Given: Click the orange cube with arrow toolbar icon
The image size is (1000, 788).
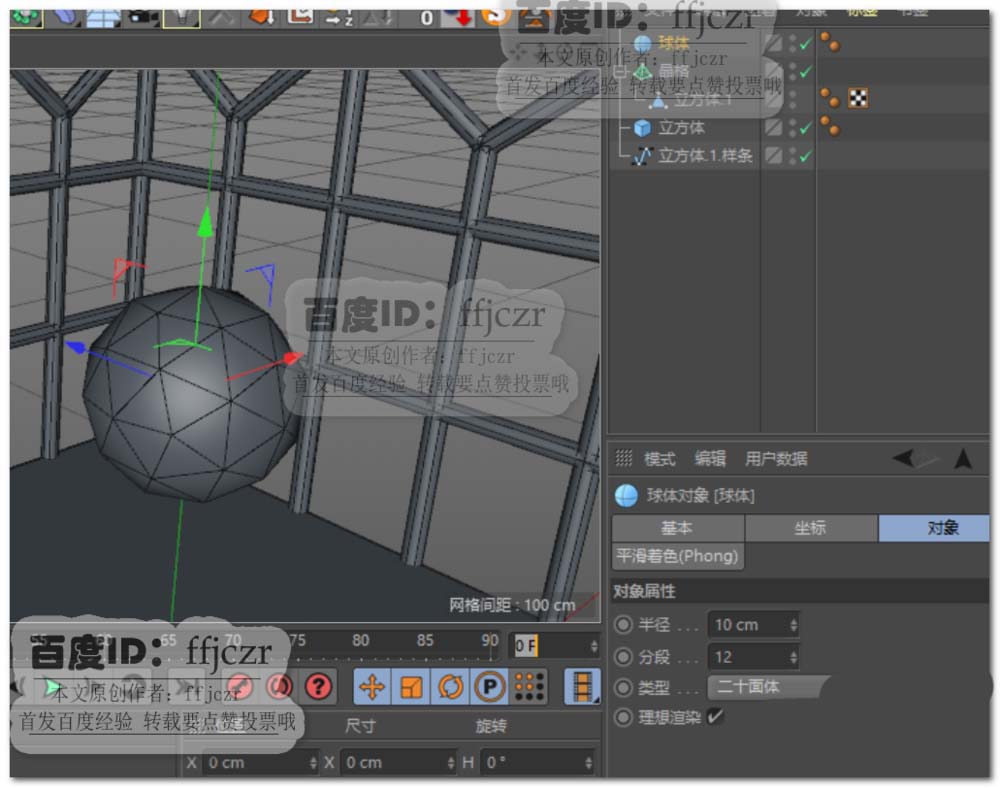Looking at the screenshot, I should tap(262, 15).
